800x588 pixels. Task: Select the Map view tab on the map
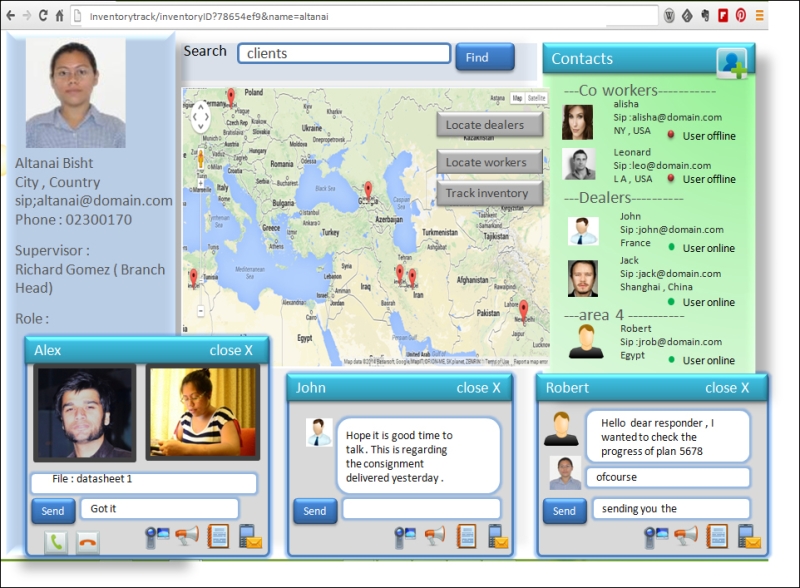(517, 98)
